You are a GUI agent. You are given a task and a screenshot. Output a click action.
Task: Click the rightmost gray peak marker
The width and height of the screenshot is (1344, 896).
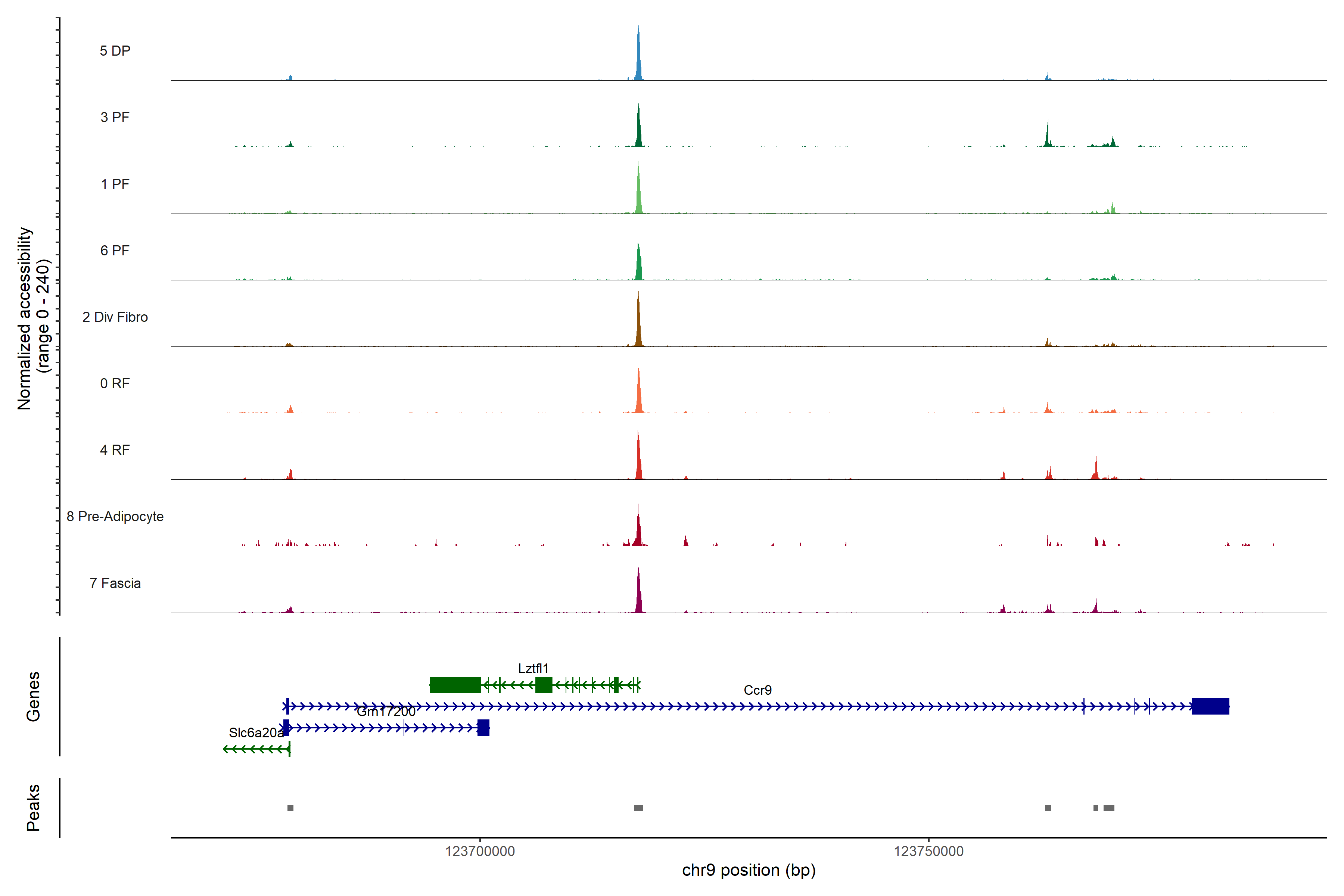coord(1108,808)
